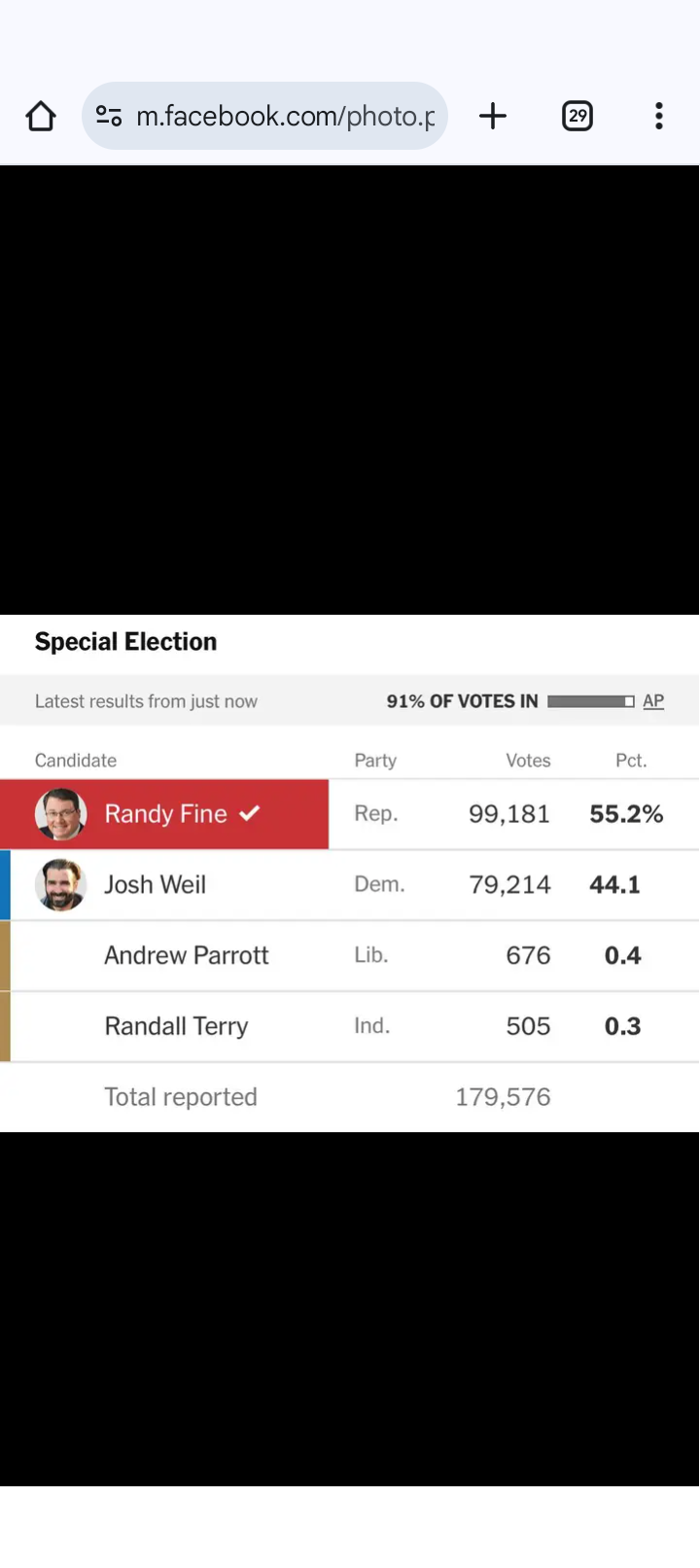
Task: Tap the Special Election heading
Action: [x=126, y=642]
